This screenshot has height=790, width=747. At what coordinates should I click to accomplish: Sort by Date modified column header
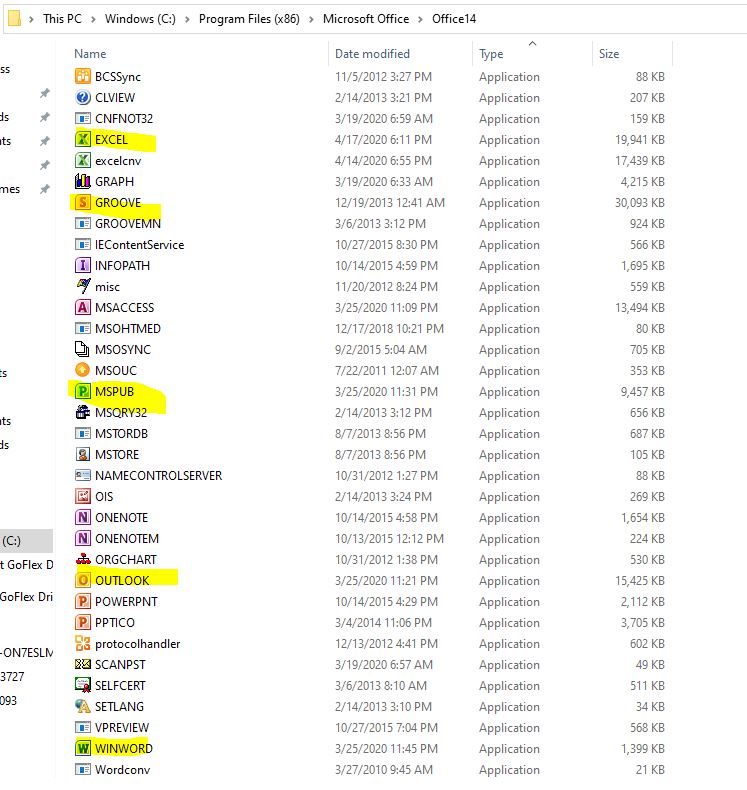tap(372, 53)
